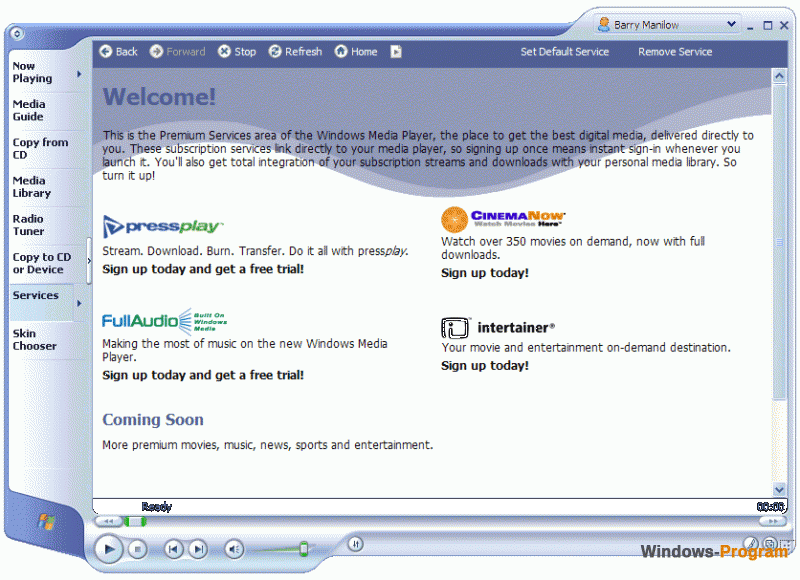Click the round button at top-left corner of player
Viewport: 800px width, 580px height.
(17, 34)
